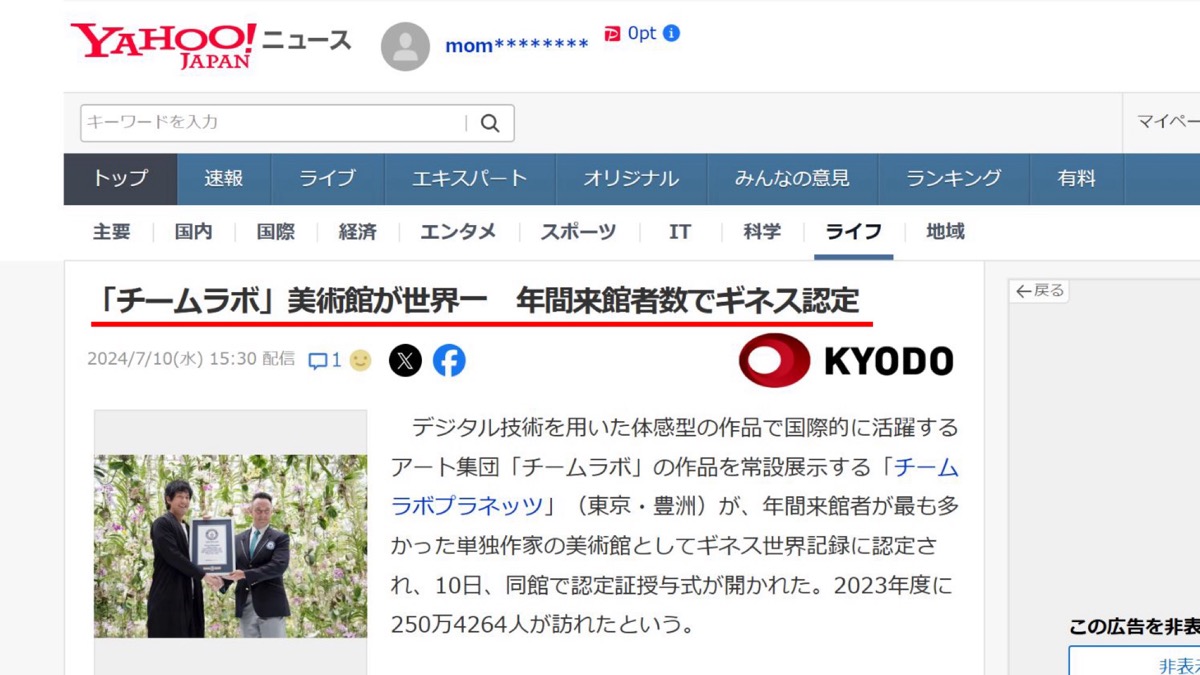Select the トップ tab
The width and height of the screenshot is (1200, 675).
(x=120, y=179)
